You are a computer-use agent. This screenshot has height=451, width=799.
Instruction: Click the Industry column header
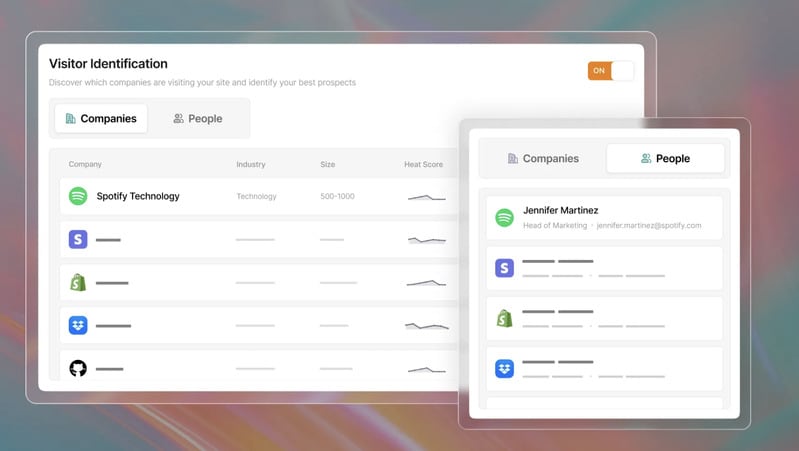pos(251,164)
